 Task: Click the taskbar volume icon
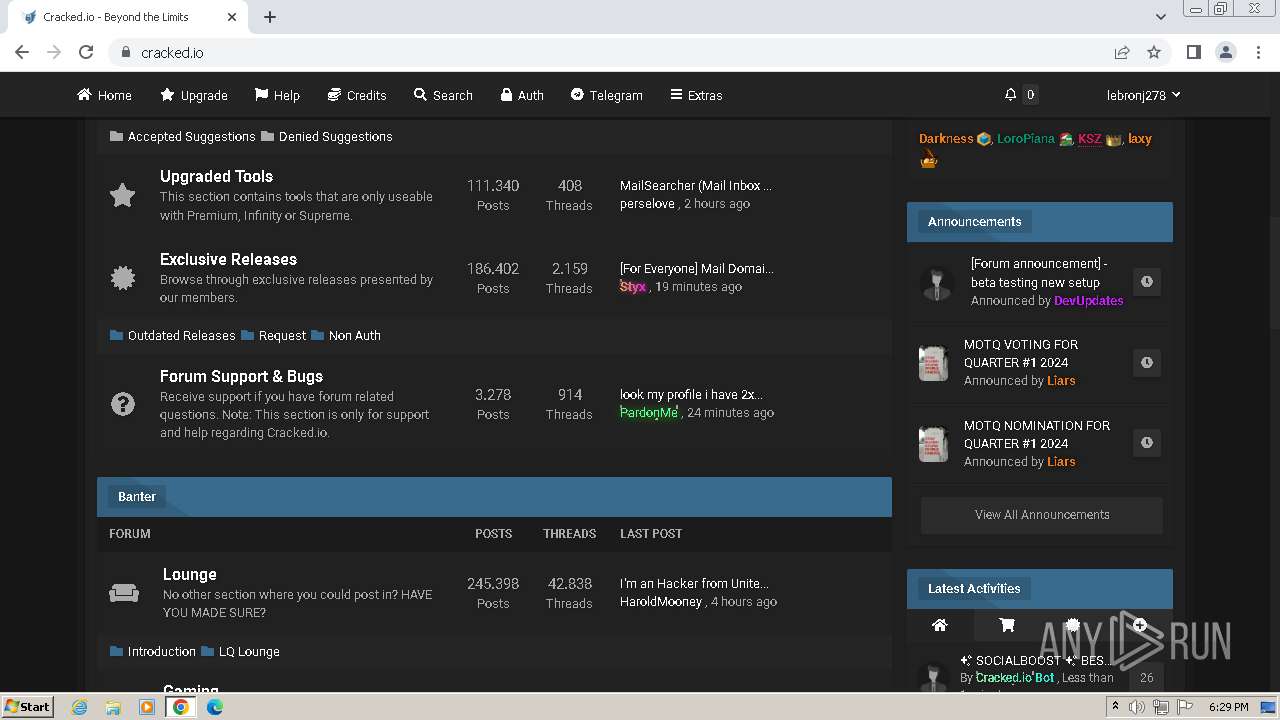coord(1136,707)
